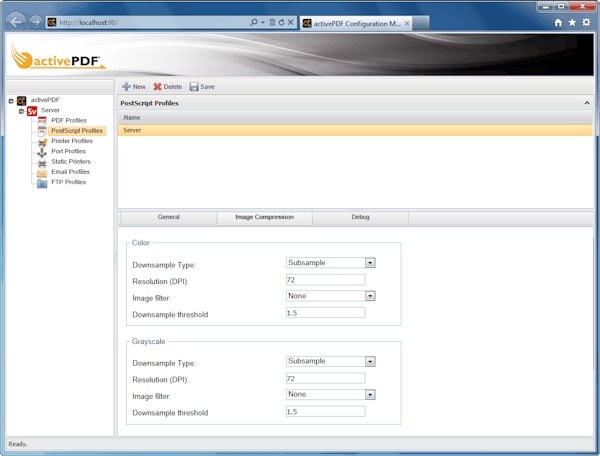Click the Delete profile toolbar button

[168, 87]
